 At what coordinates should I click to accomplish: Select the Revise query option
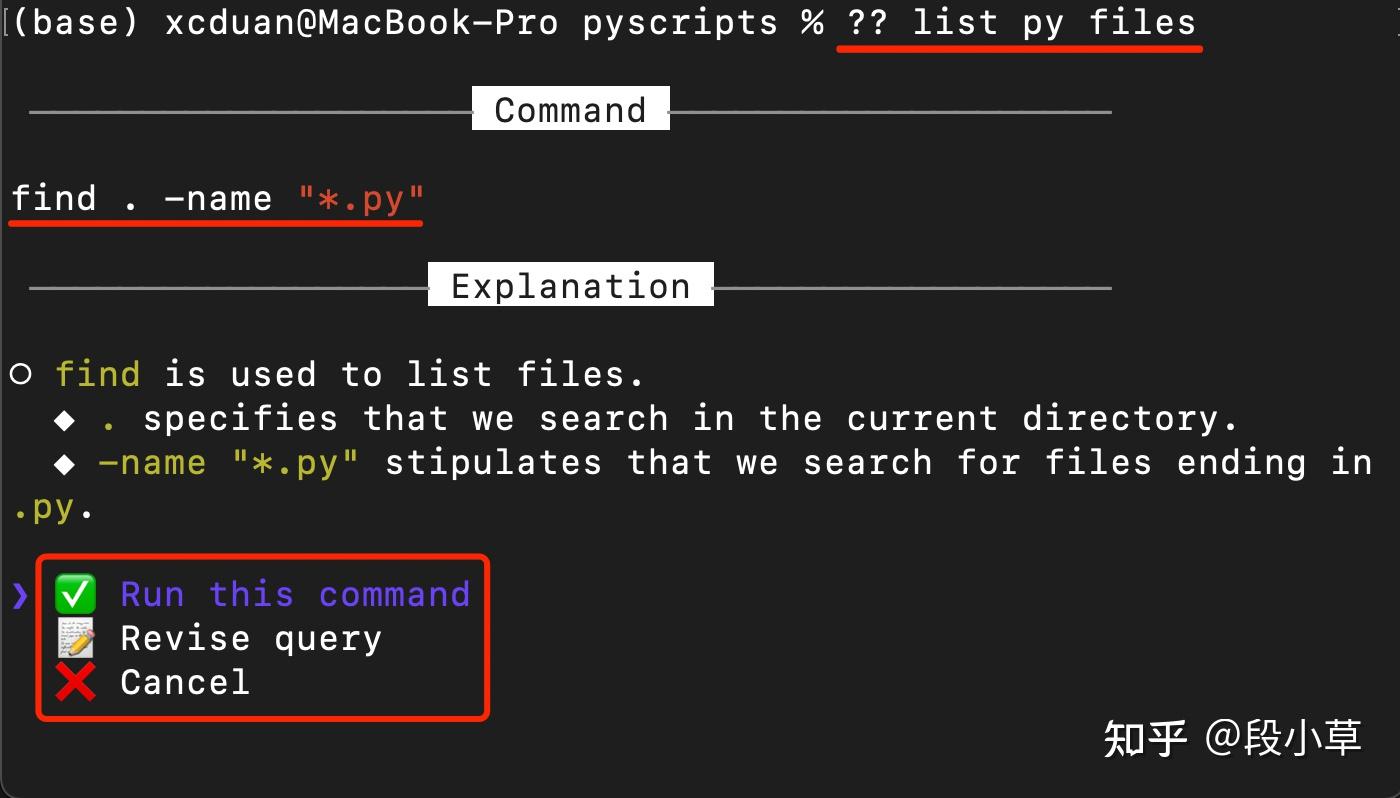click(250, 637)
